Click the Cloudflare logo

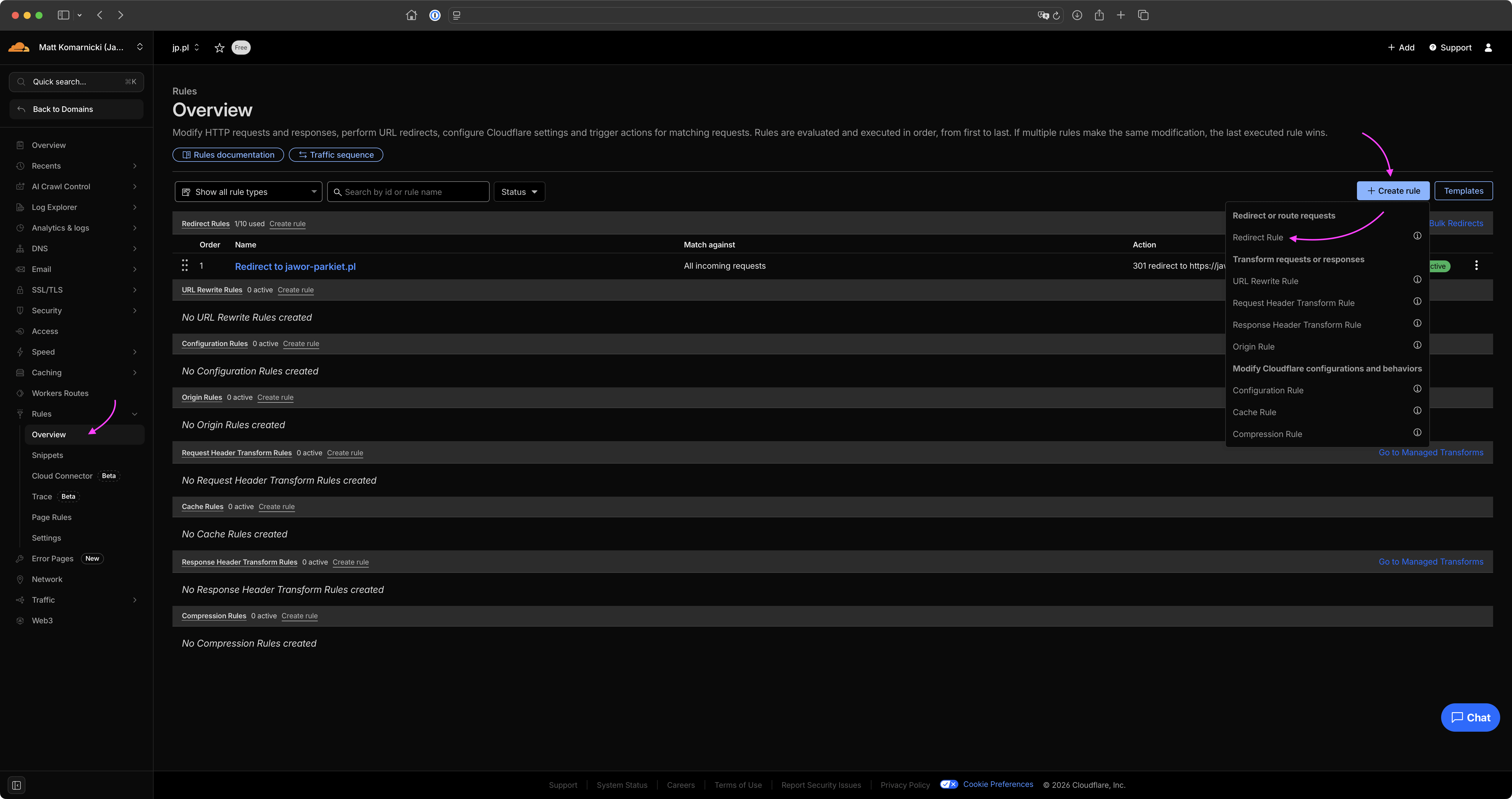19,47
